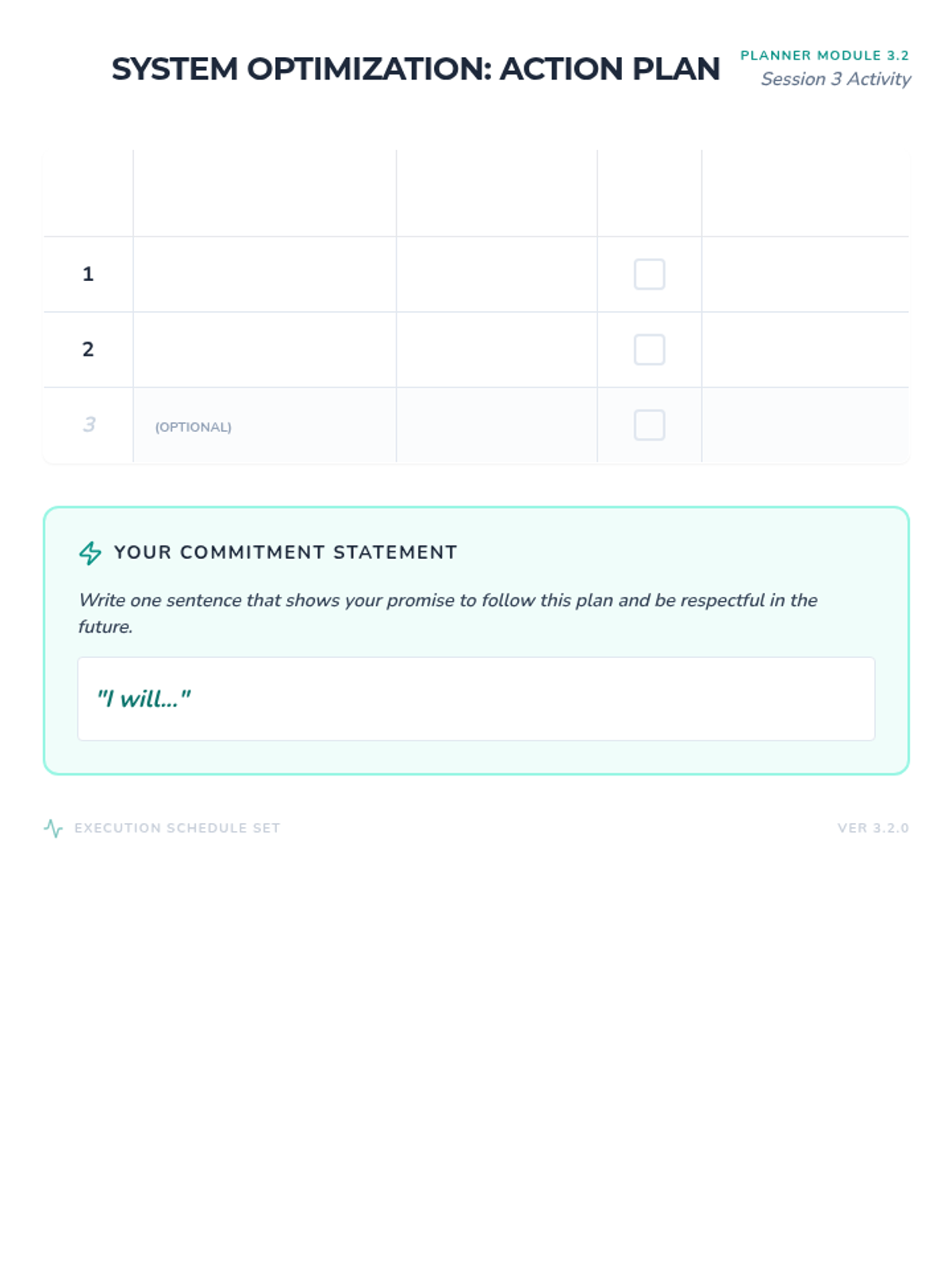
Task: Click the (OPTIONAL) label in row 3
Action: point(193,427)
